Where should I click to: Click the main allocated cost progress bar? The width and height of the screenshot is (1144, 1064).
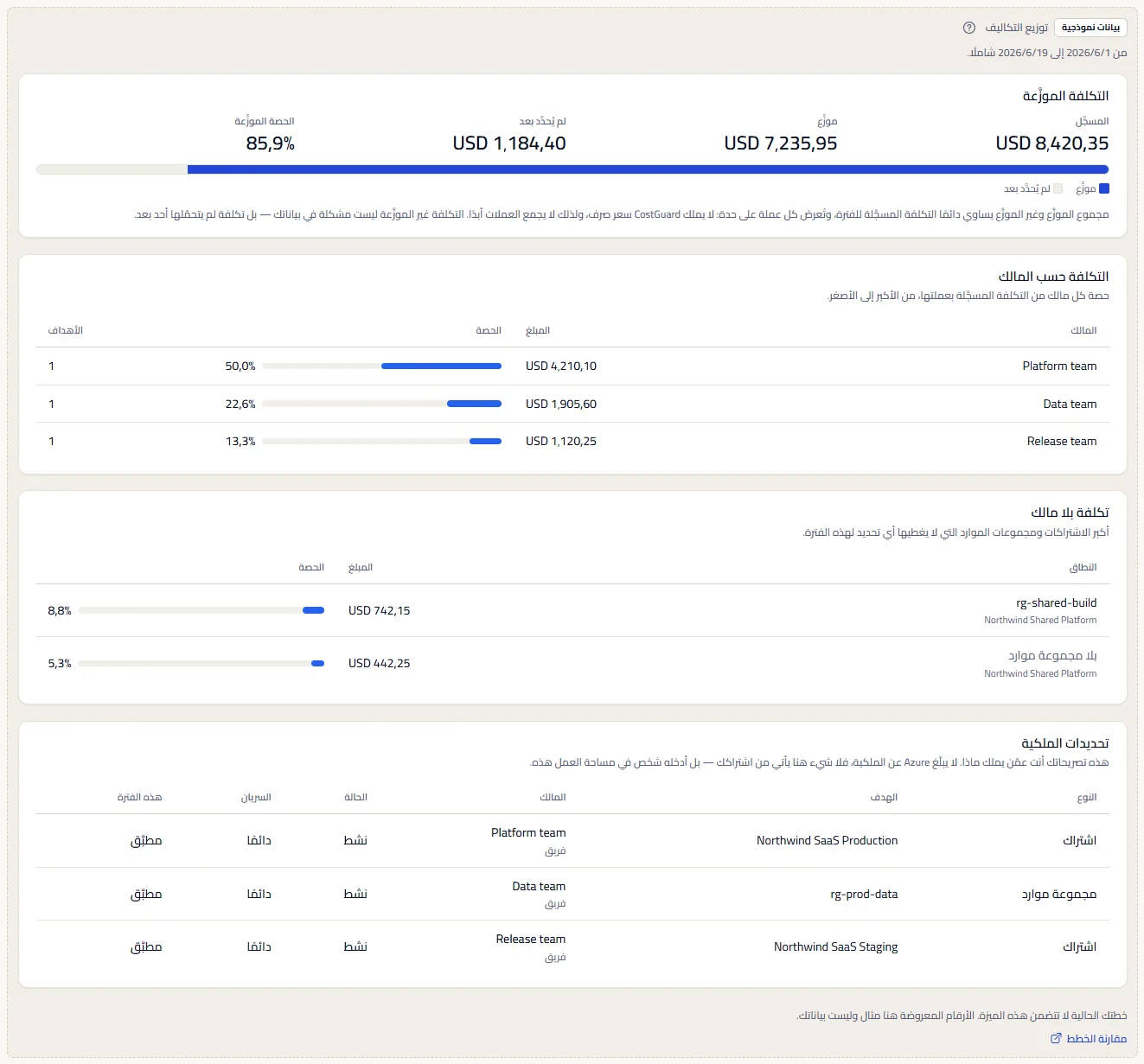pyautogui.click(x=572, y=169)
